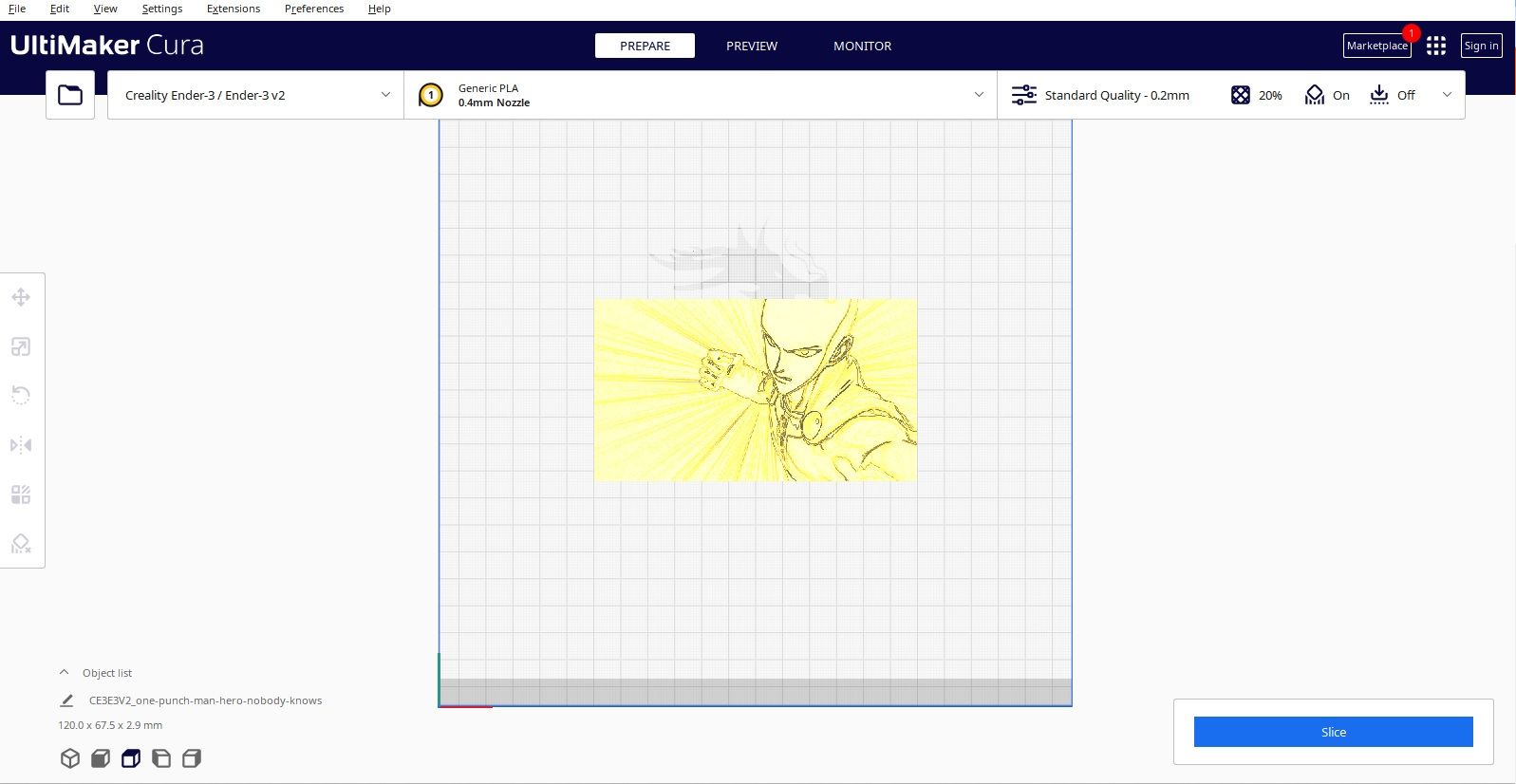Select the Scale tool in left toolbar
This screenshot has height=784, width=1516.
(21, 346)
